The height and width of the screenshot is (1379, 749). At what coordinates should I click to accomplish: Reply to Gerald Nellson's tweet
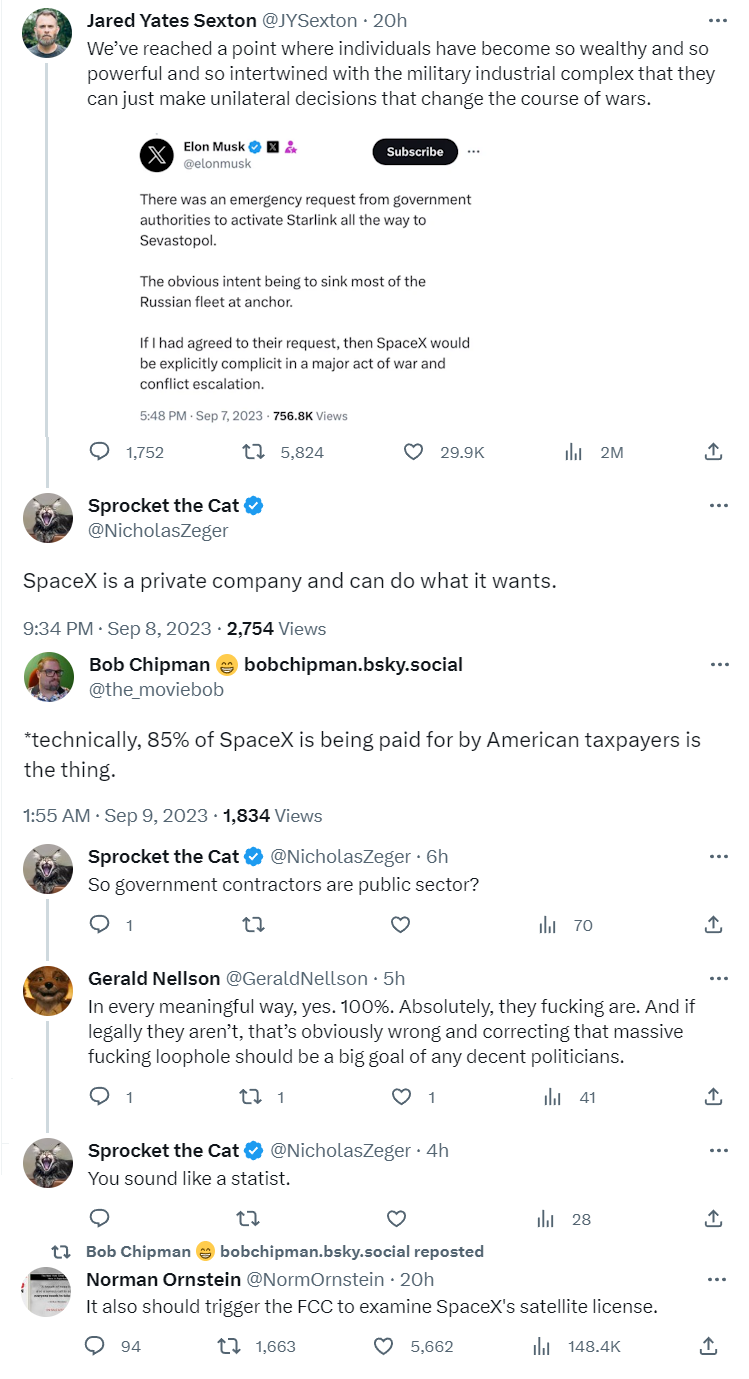(100, 1097)
